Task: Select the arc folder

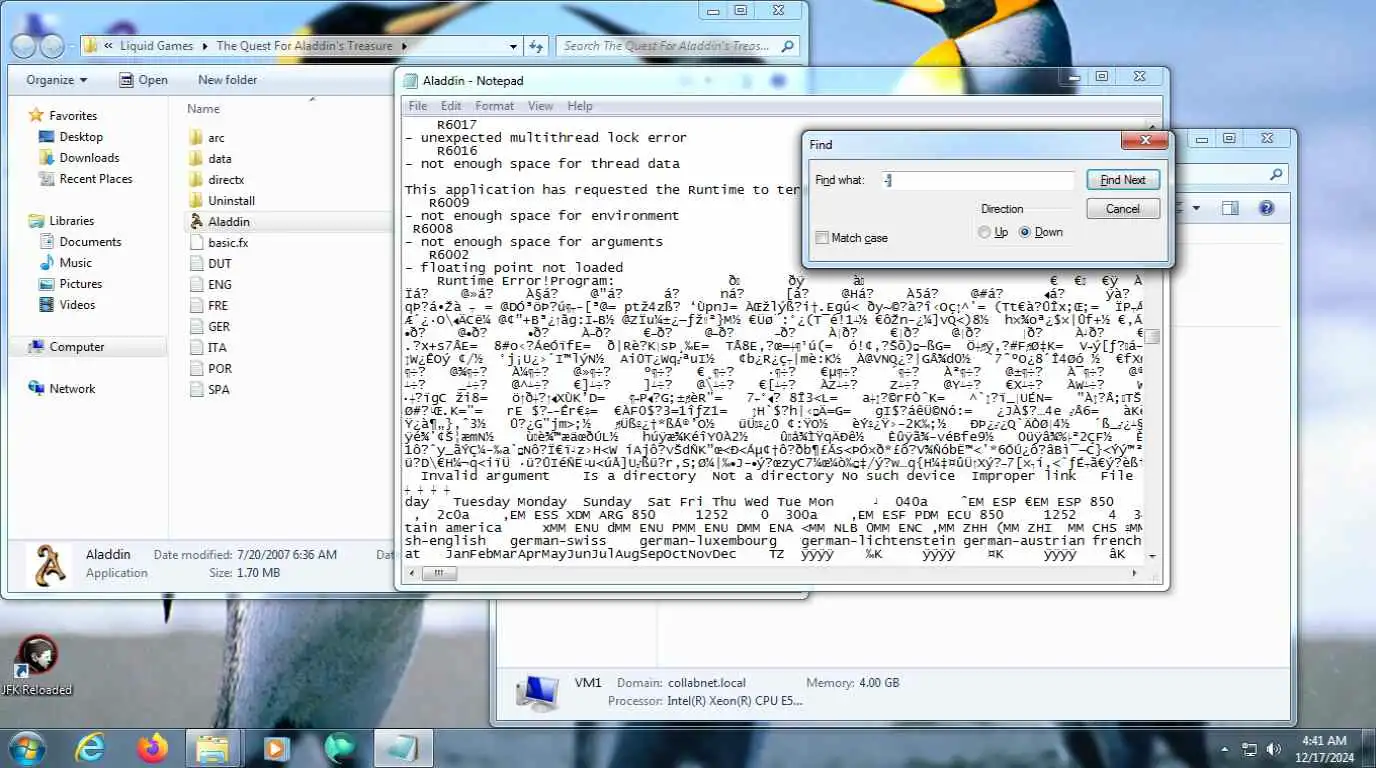Action: tap(216, 138)
